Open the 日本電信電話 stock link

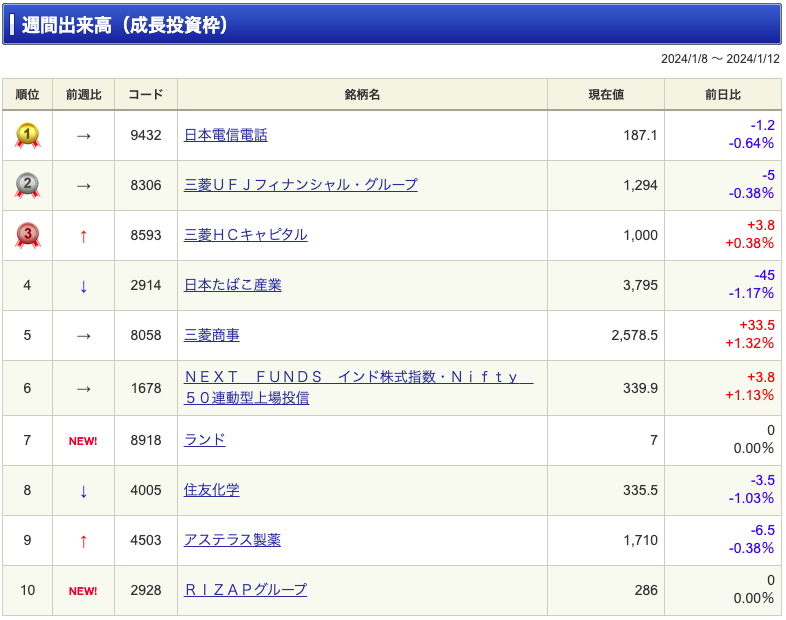(226, 135)
